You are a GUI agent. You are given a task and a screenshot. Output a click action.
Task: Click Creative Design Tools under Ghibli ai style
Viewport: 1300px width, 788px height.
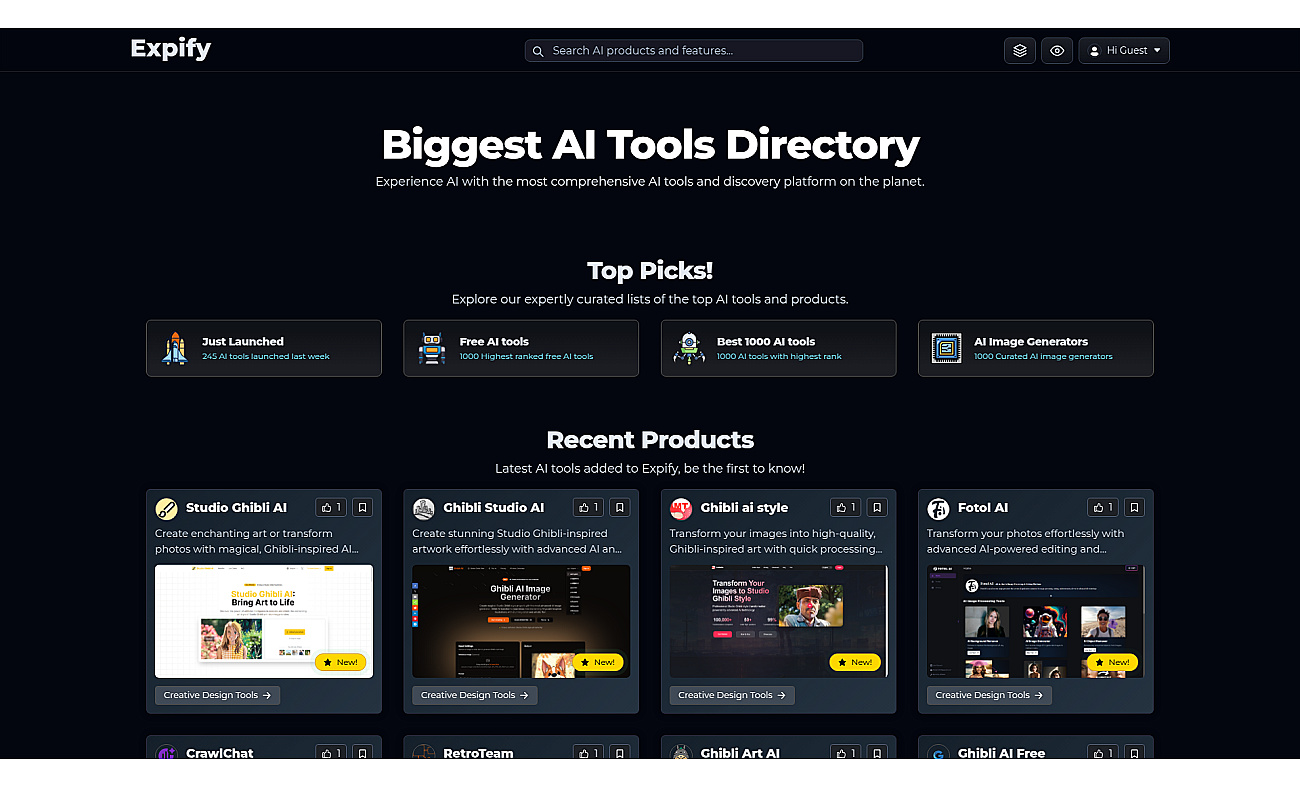coord(732,695)
